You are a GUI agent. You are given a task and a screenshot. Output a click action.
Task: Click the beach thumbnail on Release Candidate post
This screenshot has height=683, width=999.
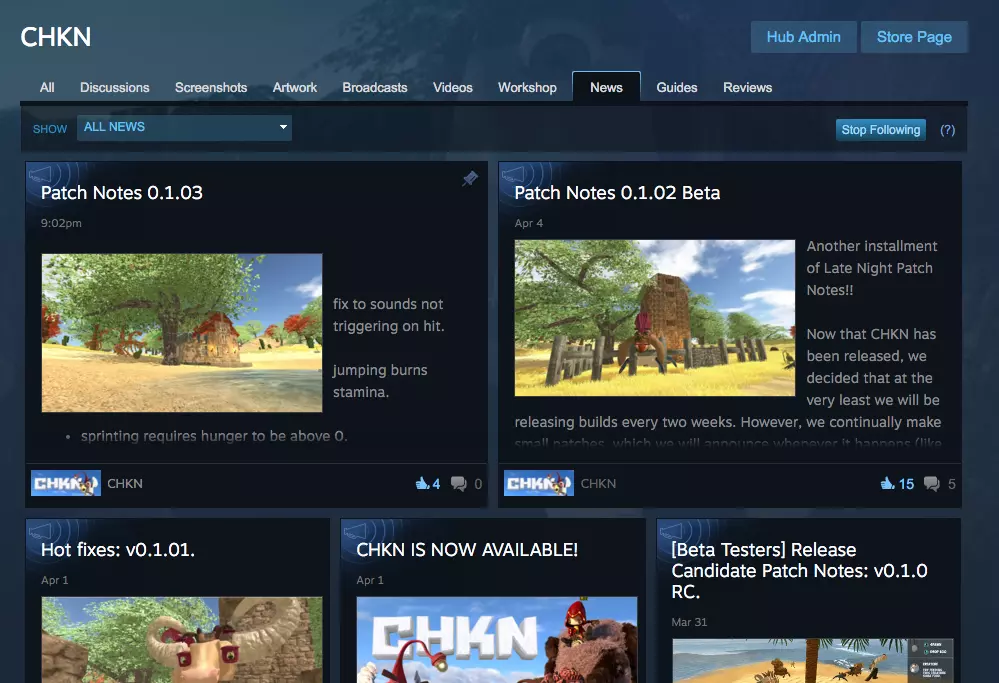coord(813,661)
